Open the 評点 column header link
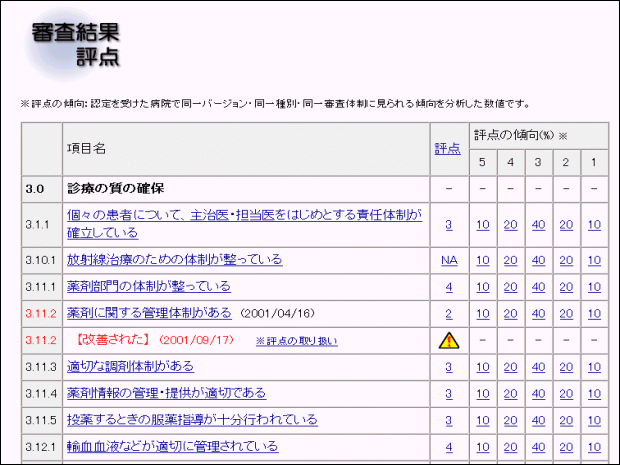The width and height of the screenshot is (620, 465). pos(448,149)
